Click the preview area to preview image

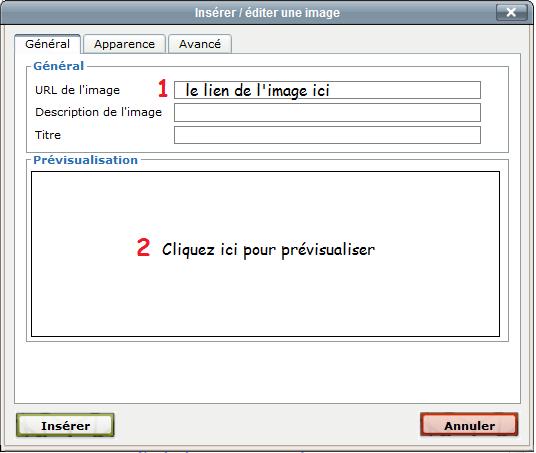coord(265,254)
